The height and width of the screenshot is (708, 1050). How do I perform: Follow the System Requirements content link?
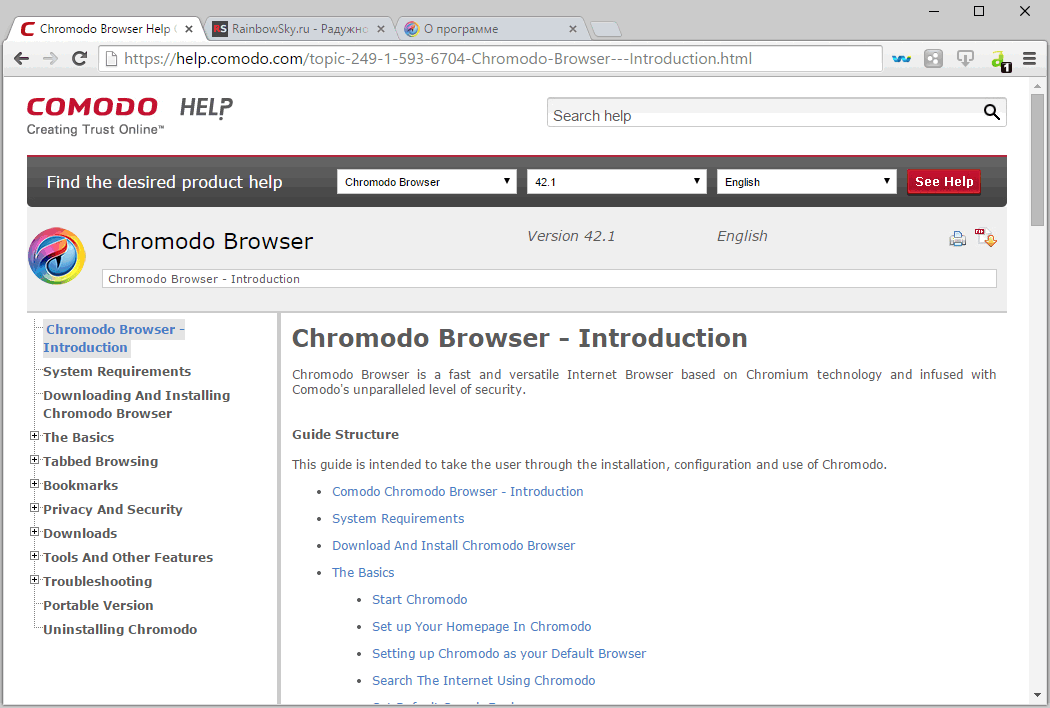tap(398, 518)
